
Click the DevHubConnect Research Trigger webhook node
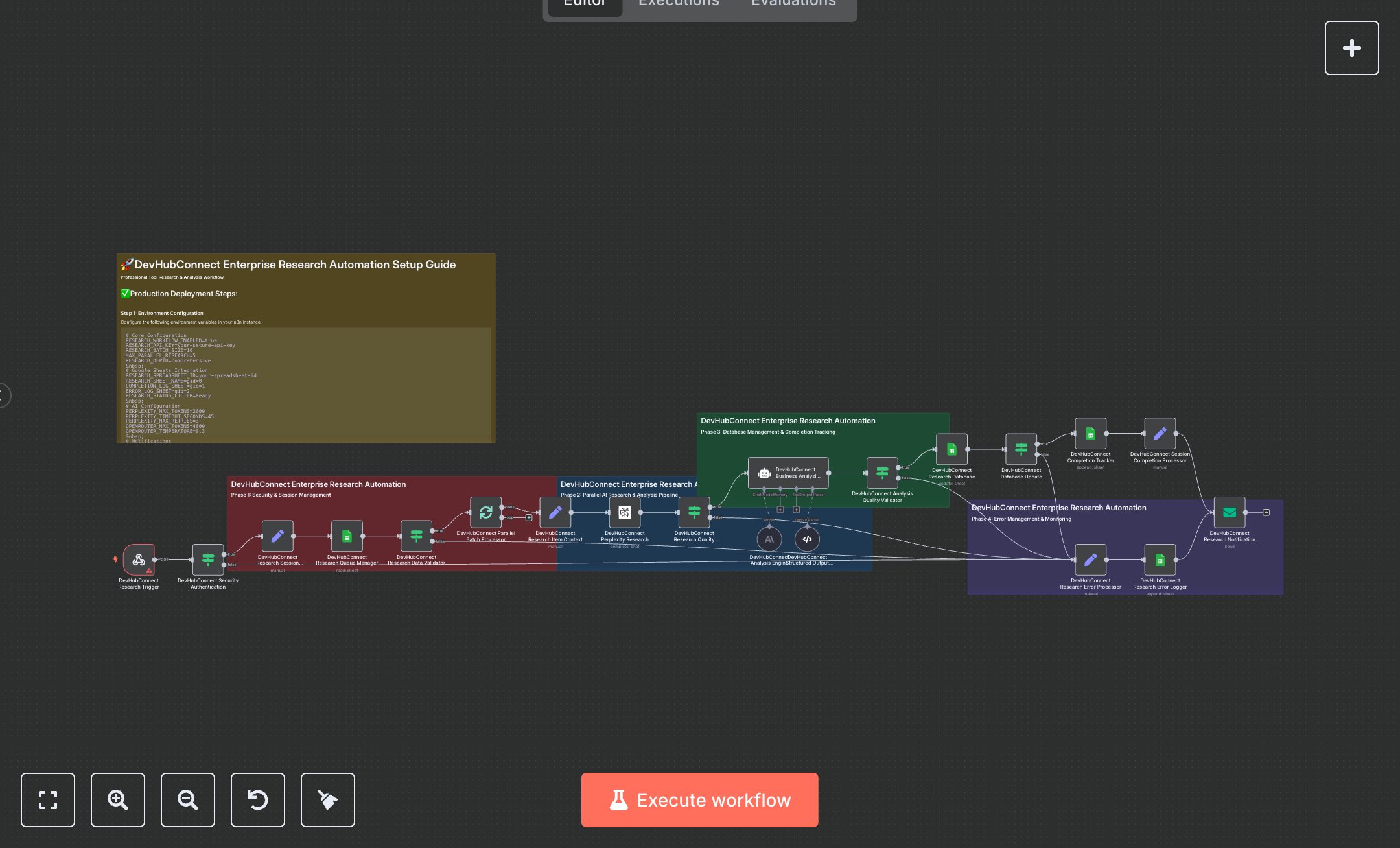(138, 559)
